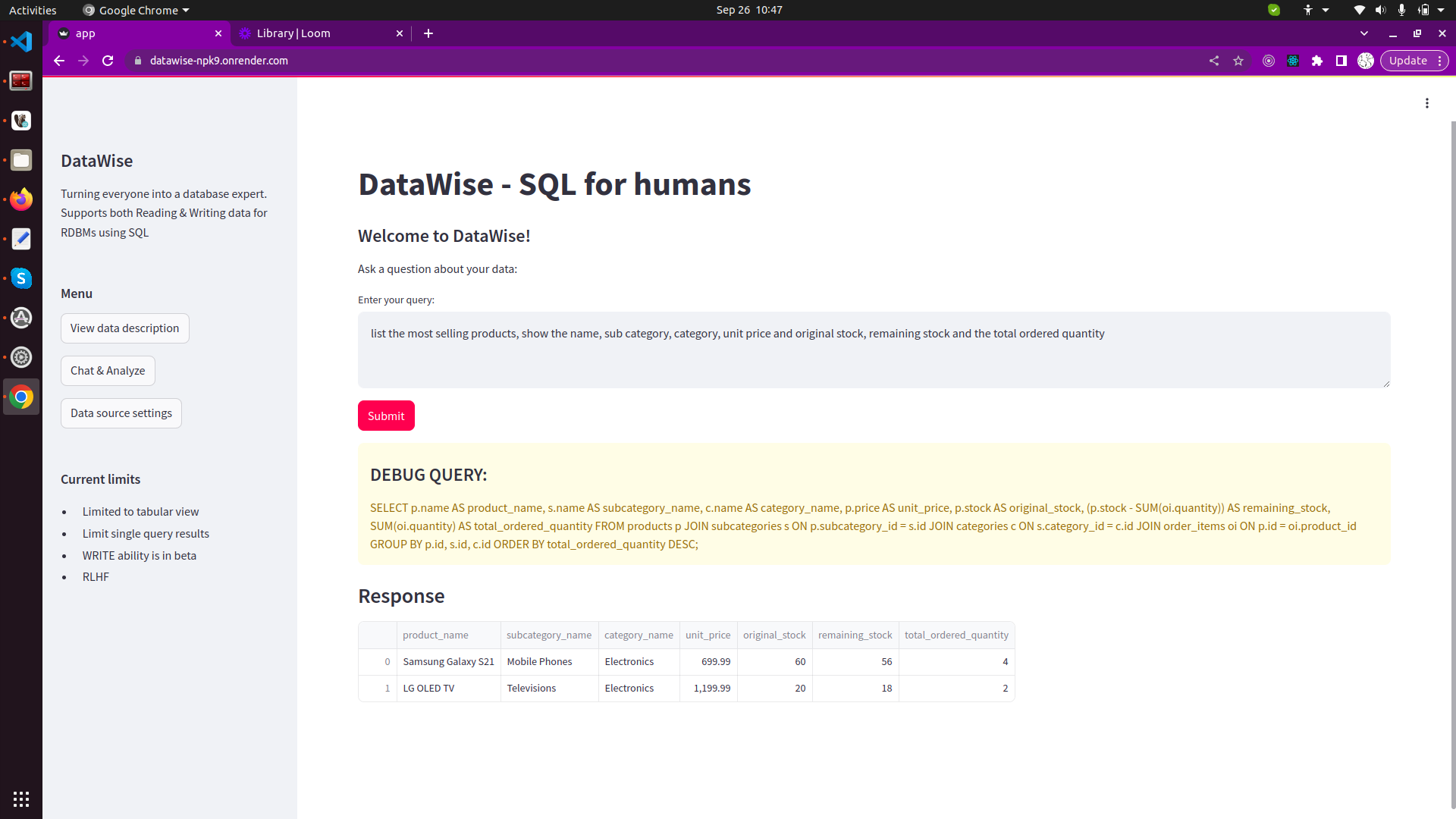Open the Chat & Analyze menu button
The image size is (1456, 819).
(x=108, y=371)
